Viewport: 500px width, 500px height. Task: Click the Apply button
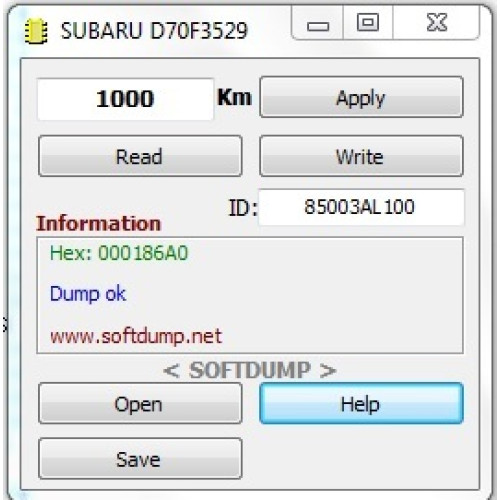(361, 97)
